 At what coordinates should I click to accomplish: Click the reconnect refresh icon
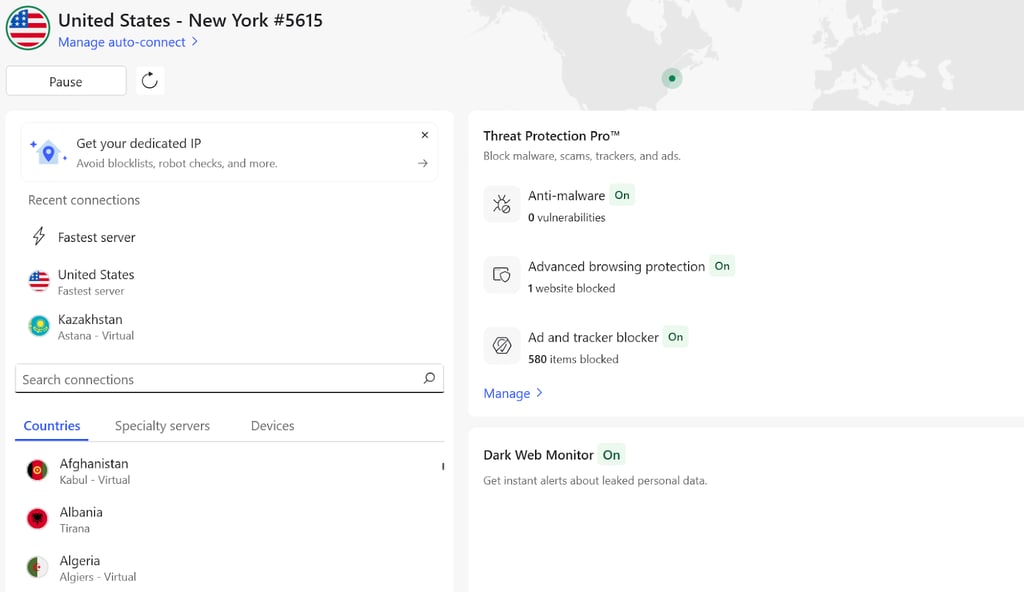pos(150,81)
